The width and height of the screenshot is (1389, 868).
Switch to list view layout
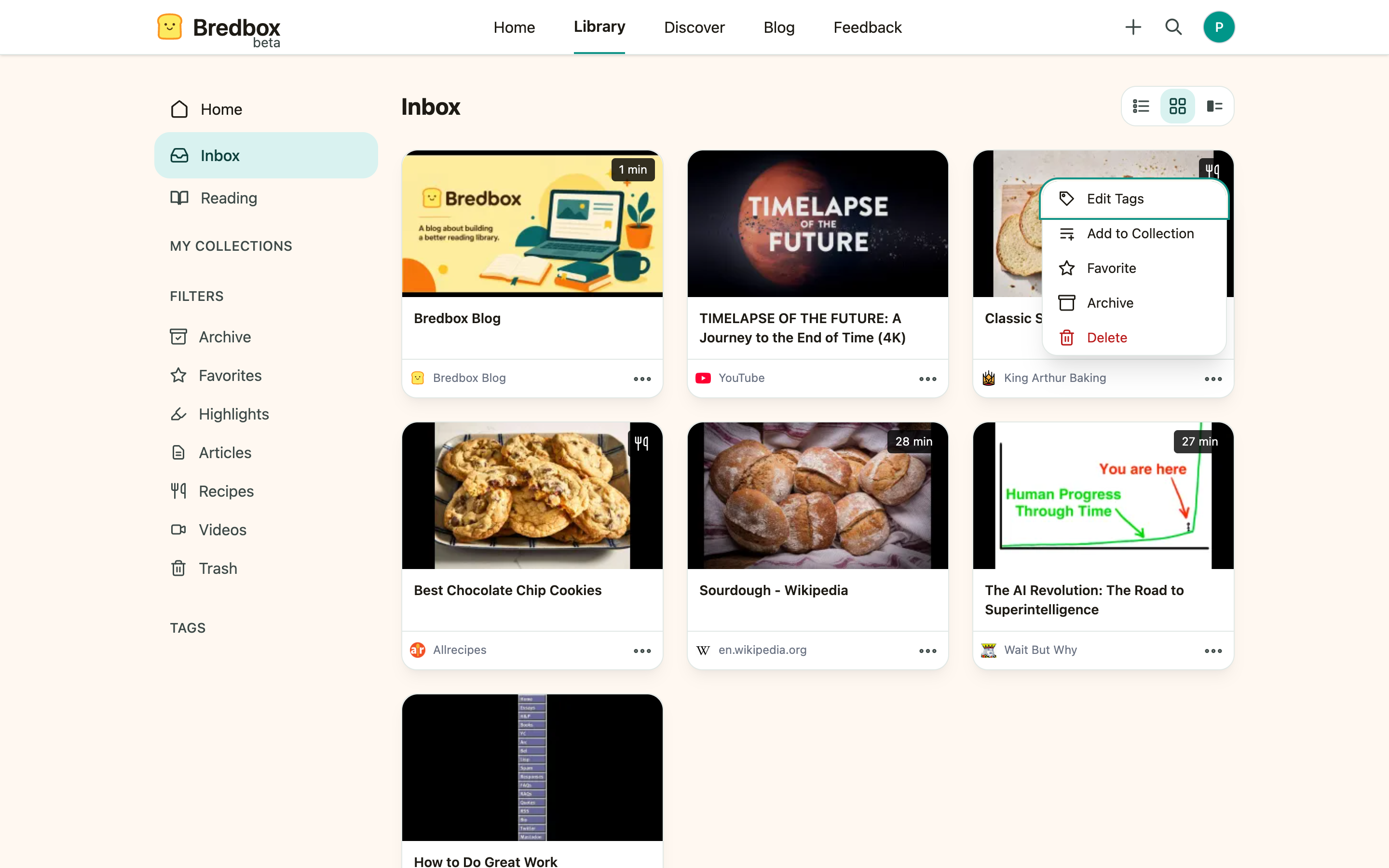pos(1141,106)
